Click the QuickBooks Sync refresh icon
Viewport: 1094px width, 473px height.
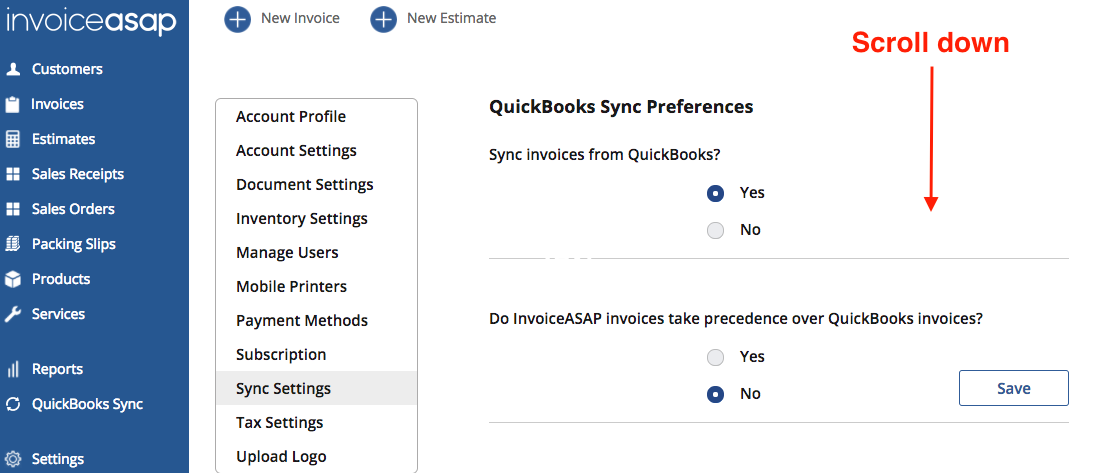(x=13, y=404)
